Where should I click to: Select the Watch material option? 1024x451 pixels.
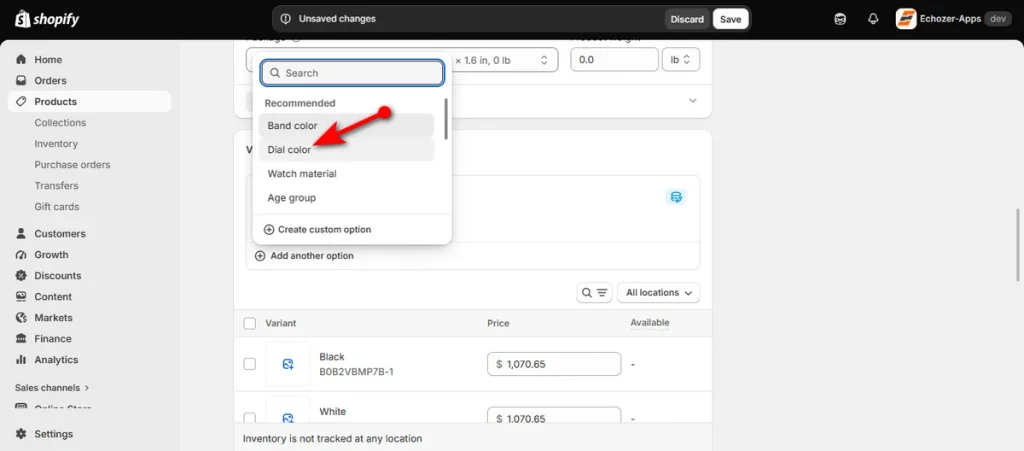(x=346, y=174)
